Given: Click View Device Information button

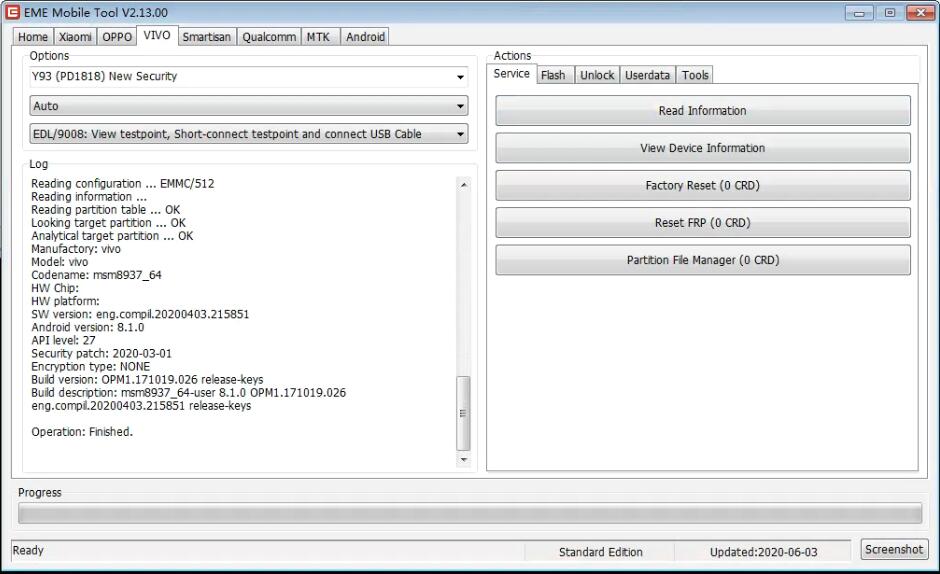Looking at the screenshot, I should [x=703, y=148].
